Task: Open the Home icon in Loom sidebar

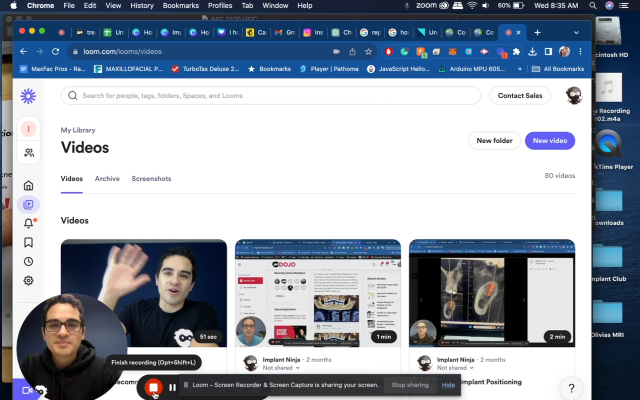Action: click(x=29, y=185)
